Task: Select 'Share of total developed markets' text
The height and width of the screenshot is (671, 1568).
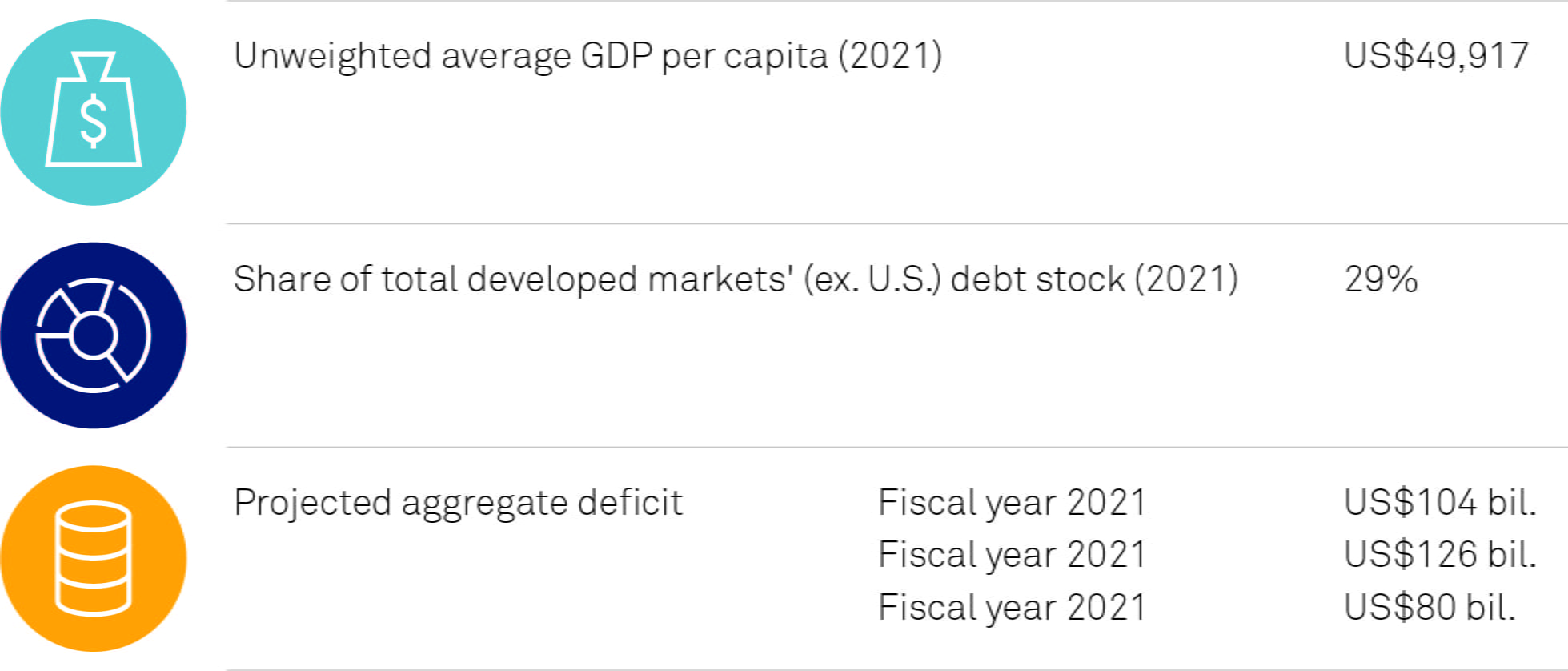Action: coord(514,279)
